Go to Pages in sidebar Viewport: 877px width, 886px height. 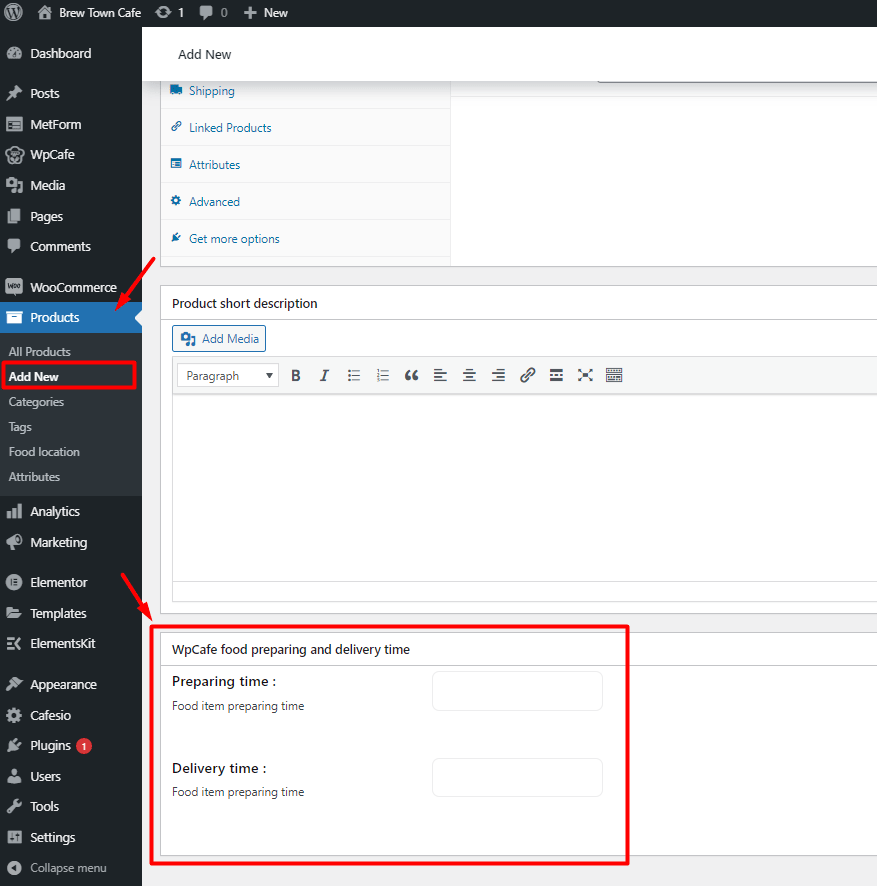coord(71,216)
